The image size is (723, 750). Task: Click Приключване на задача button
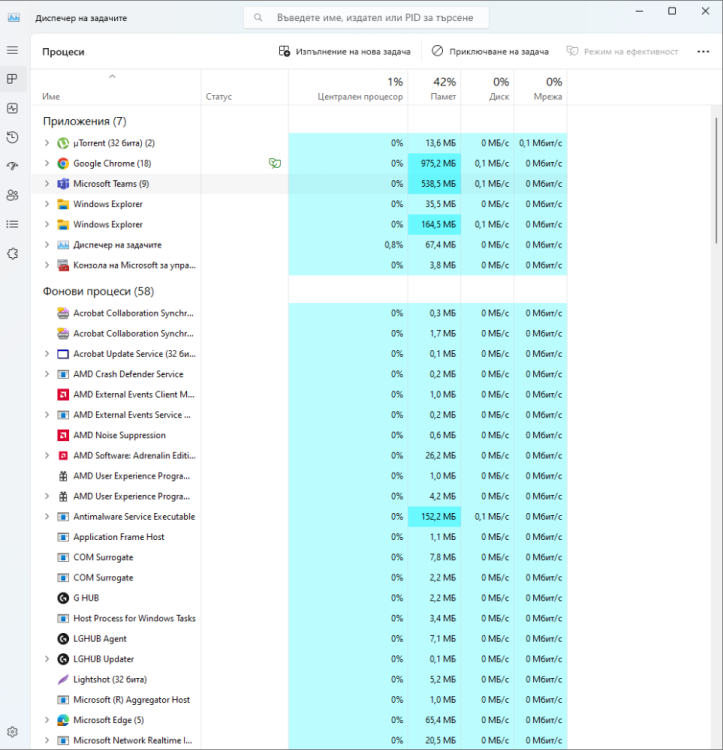coord(490,52)
